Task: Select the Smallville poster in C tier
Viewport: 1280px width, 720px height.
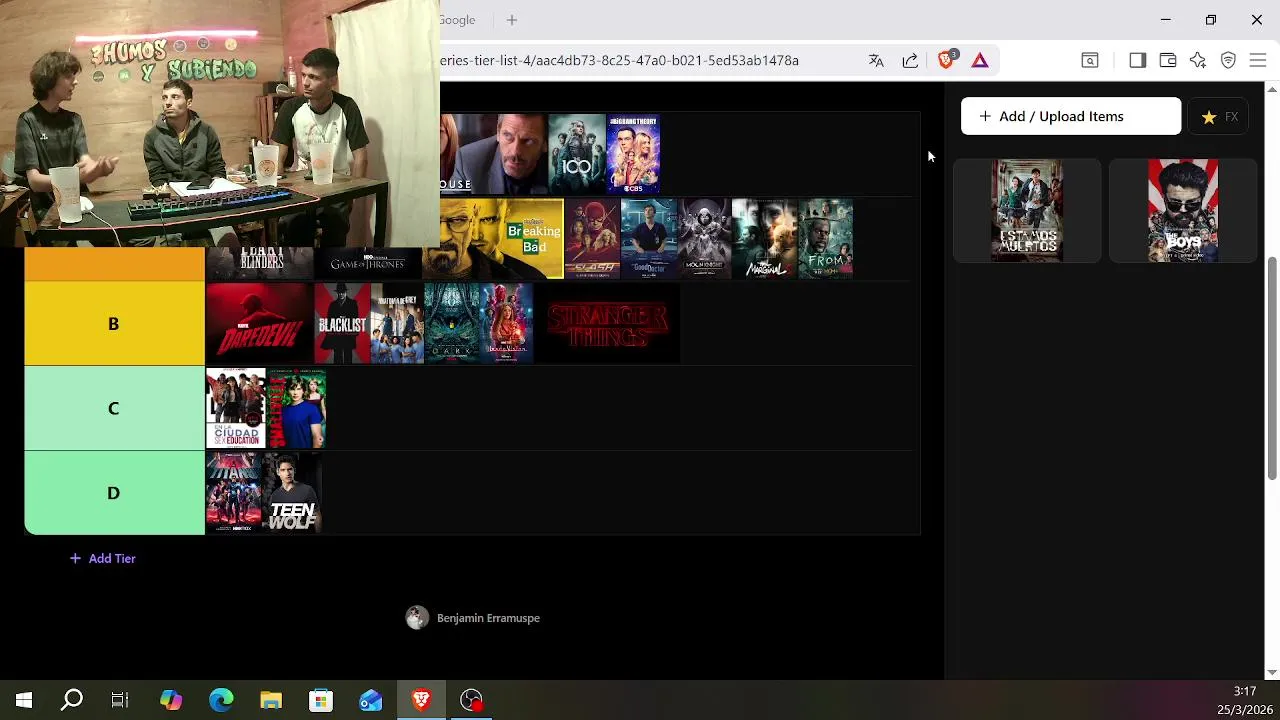Action: 296,408
